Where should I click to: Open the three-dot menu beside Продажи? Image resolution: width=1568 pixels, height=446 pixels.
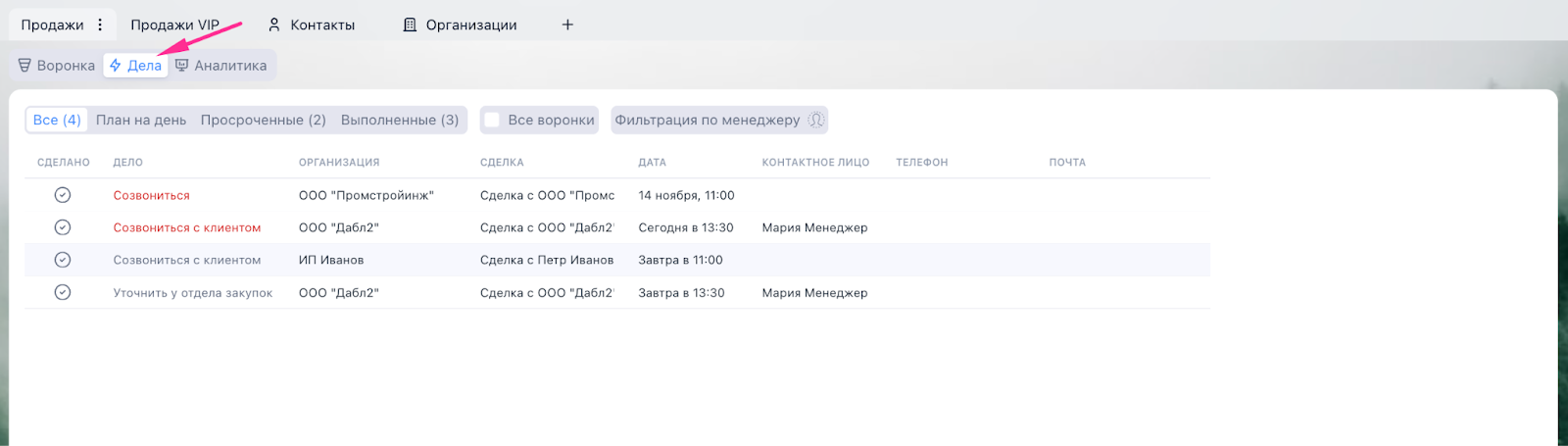point(100,25)
